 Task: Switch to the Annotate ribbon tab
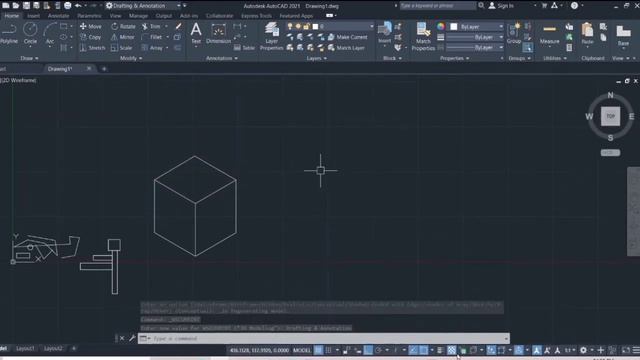pyautogui.click(x=58, y=16)
